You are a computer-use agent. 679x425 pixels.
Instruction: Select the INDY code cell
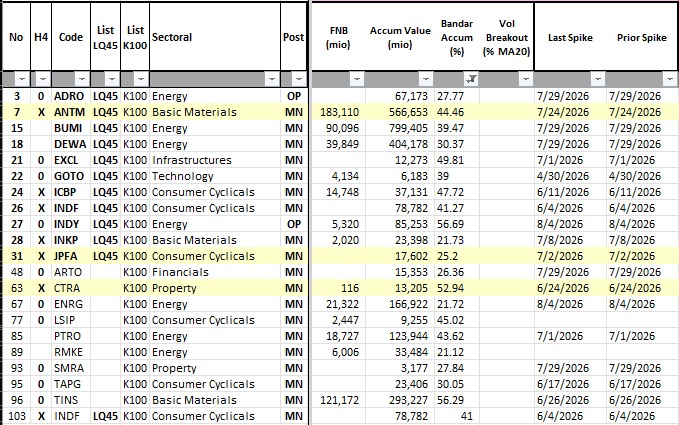[71, 224]
